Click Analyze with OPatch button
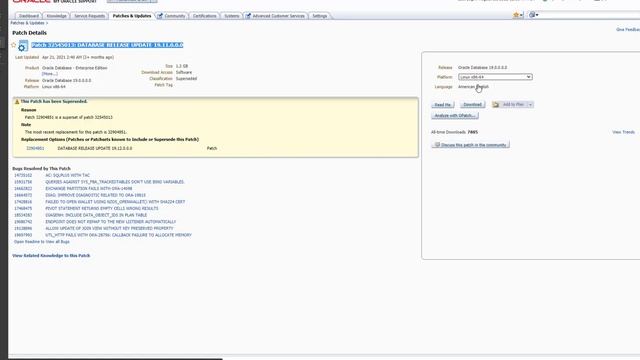 [x=455, y=116]
